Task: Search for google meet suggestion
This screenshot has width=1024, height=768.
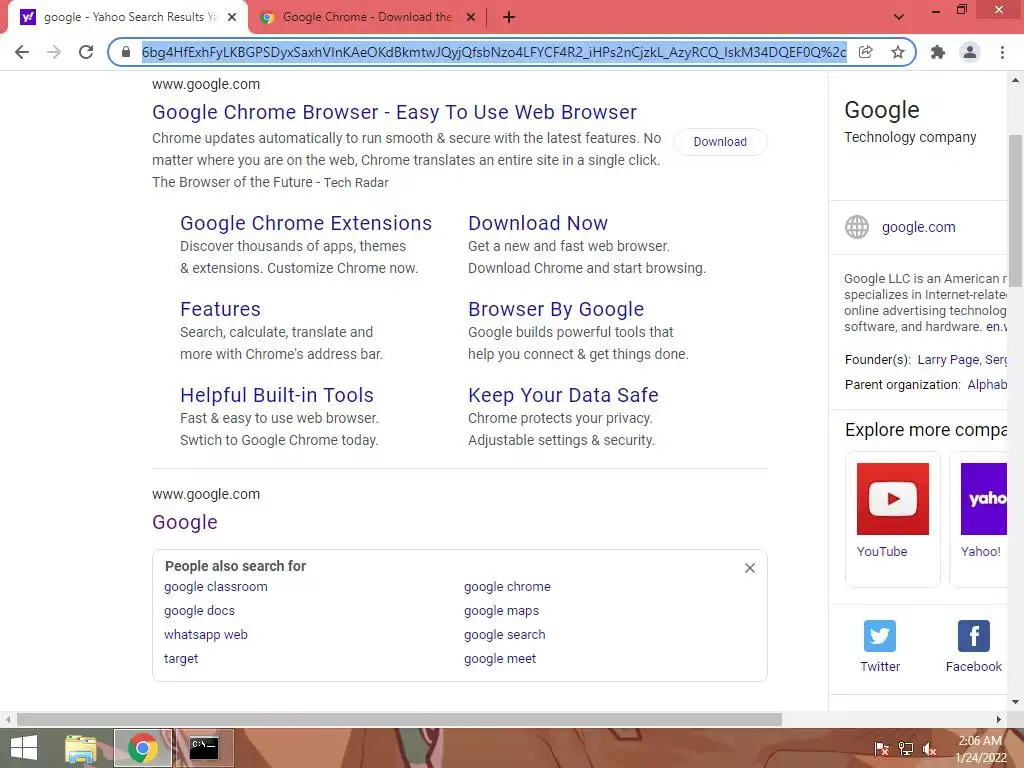Action: click(500, 658)
